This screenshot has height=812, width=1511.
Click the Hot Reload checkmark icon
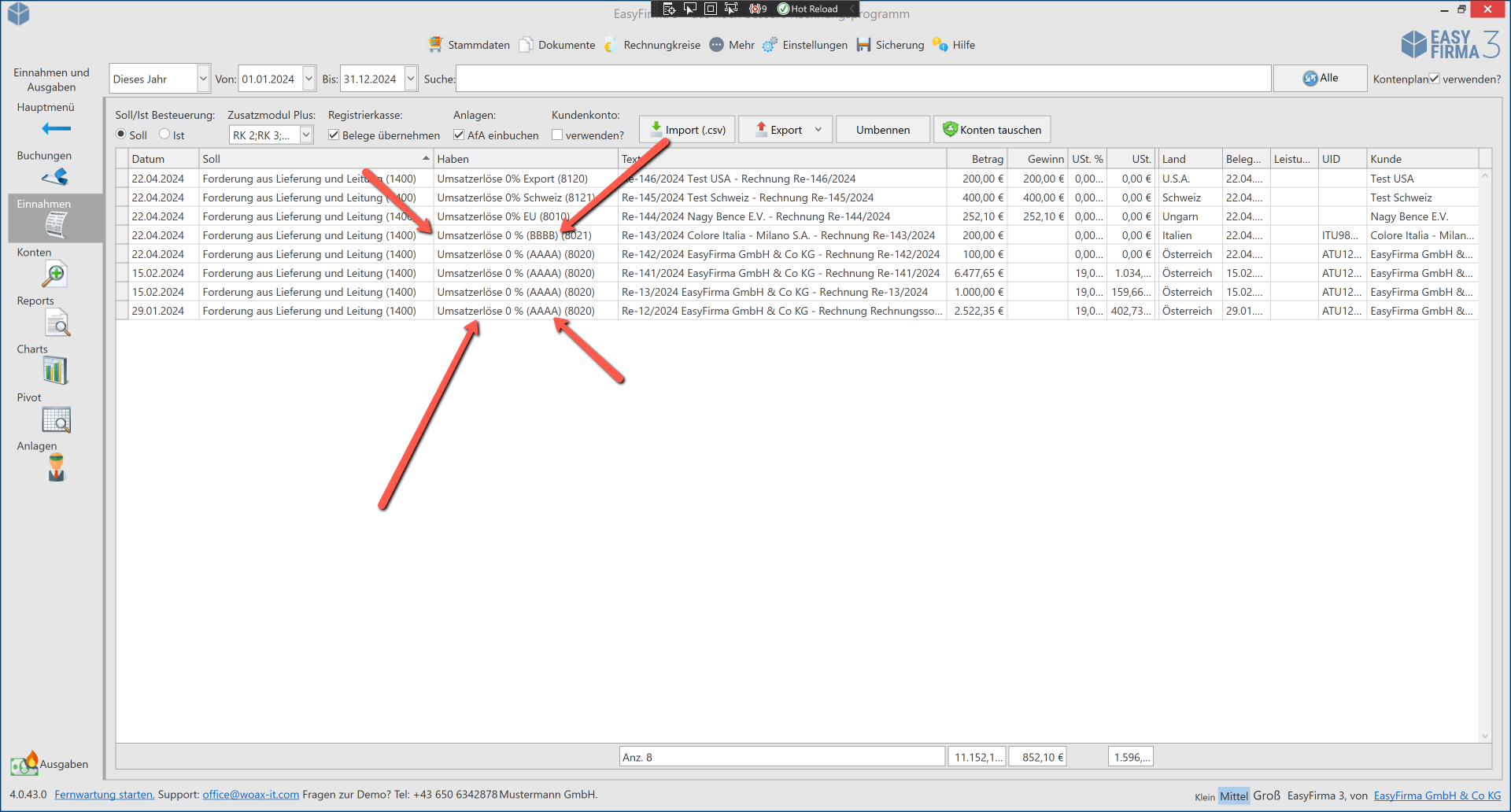point(783,9)
